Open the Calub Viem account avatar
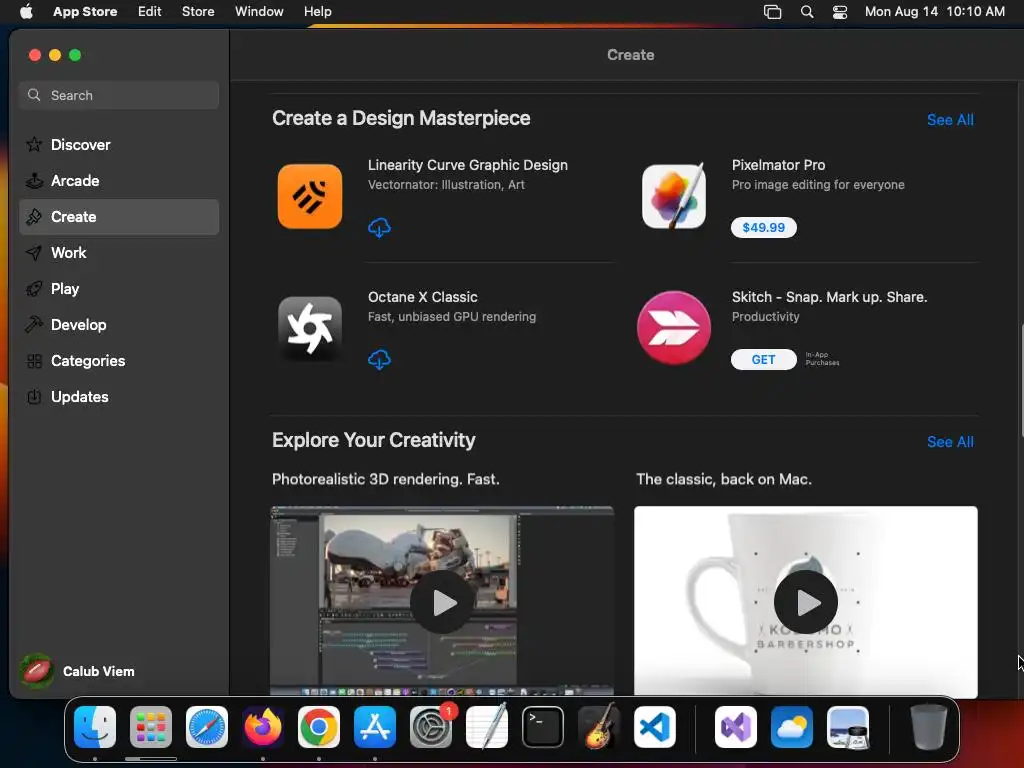Image resolution: width=1024 pixels, height=768 pixels. (37, 671)
